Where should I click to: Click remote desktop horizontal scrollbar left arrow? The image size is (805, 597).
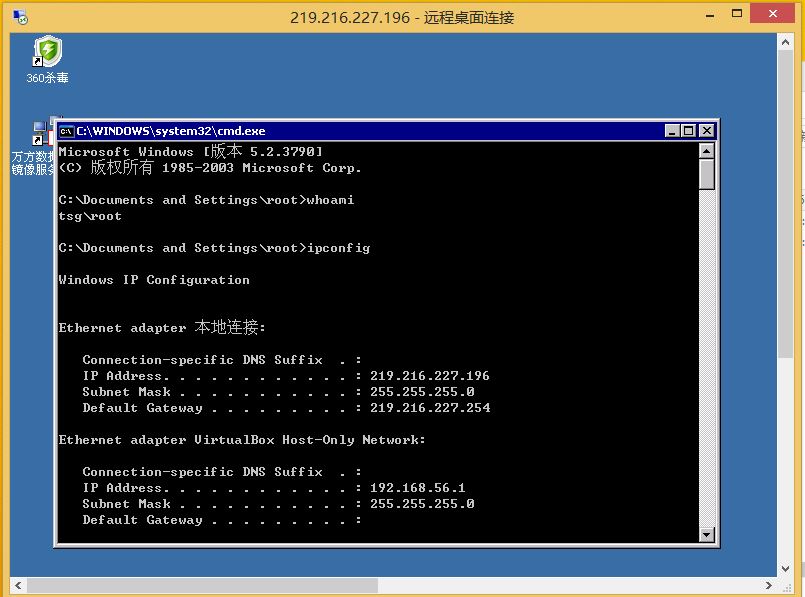(18, 585)
